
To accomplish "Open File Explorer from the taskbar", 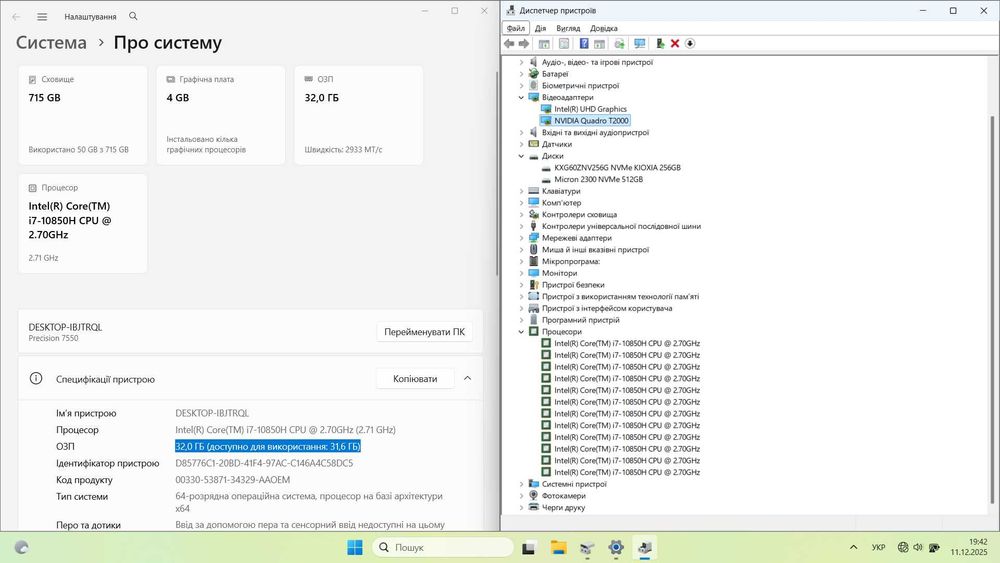I will coord(559,547).
